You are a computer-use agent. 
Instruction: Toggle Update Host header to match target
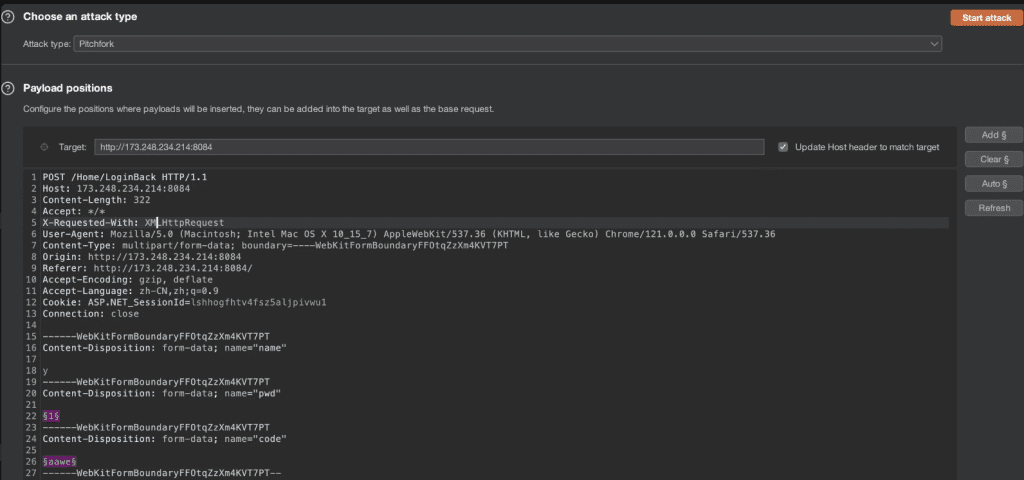[x=783, y=147]
